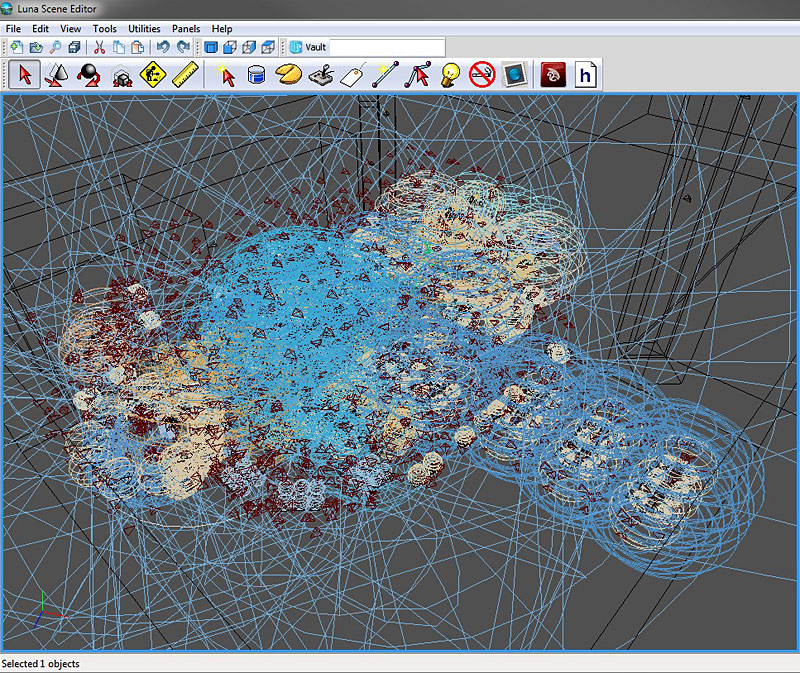Click the white tag label icon
The image size is (800, 673).
353,76
